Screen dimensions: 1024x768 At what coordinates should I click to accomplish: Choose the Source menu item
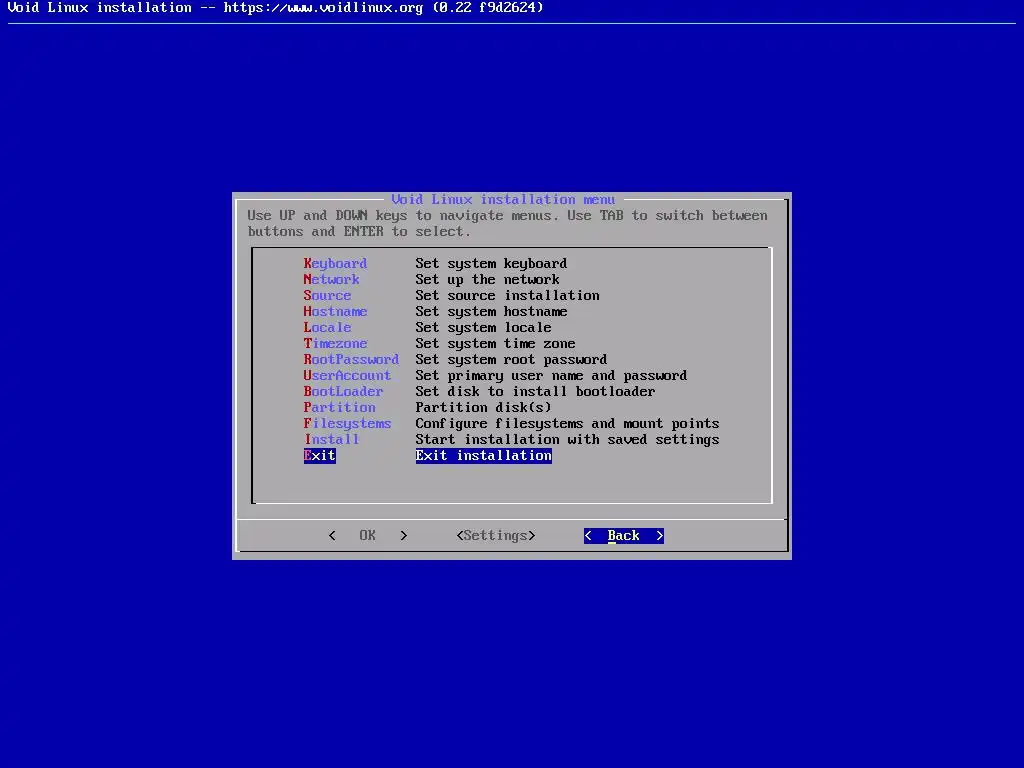[327, 295]
